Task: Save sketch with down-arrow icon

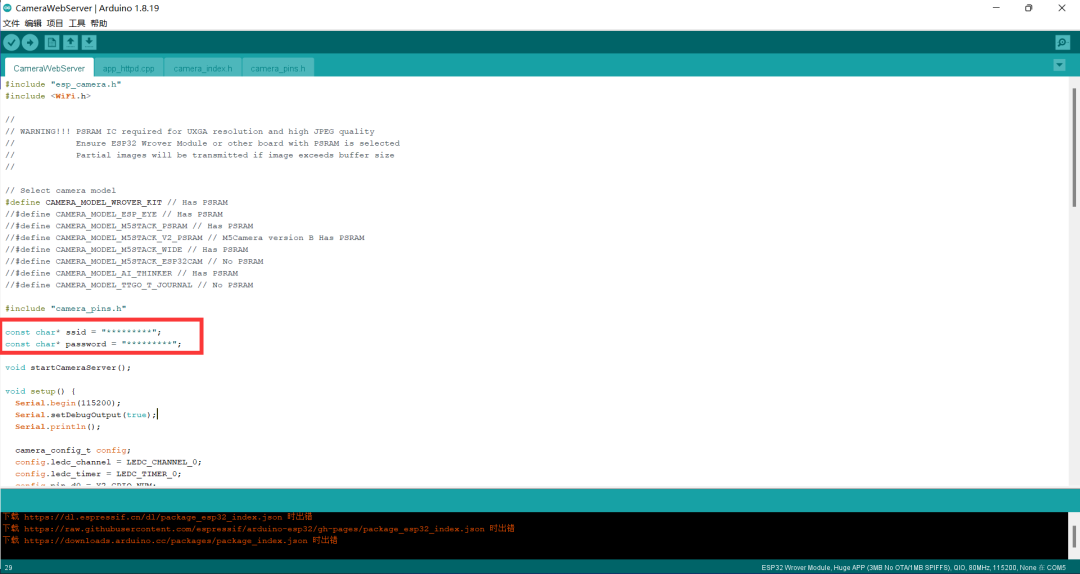Action: pyautogui.click(x=89, y=43)
